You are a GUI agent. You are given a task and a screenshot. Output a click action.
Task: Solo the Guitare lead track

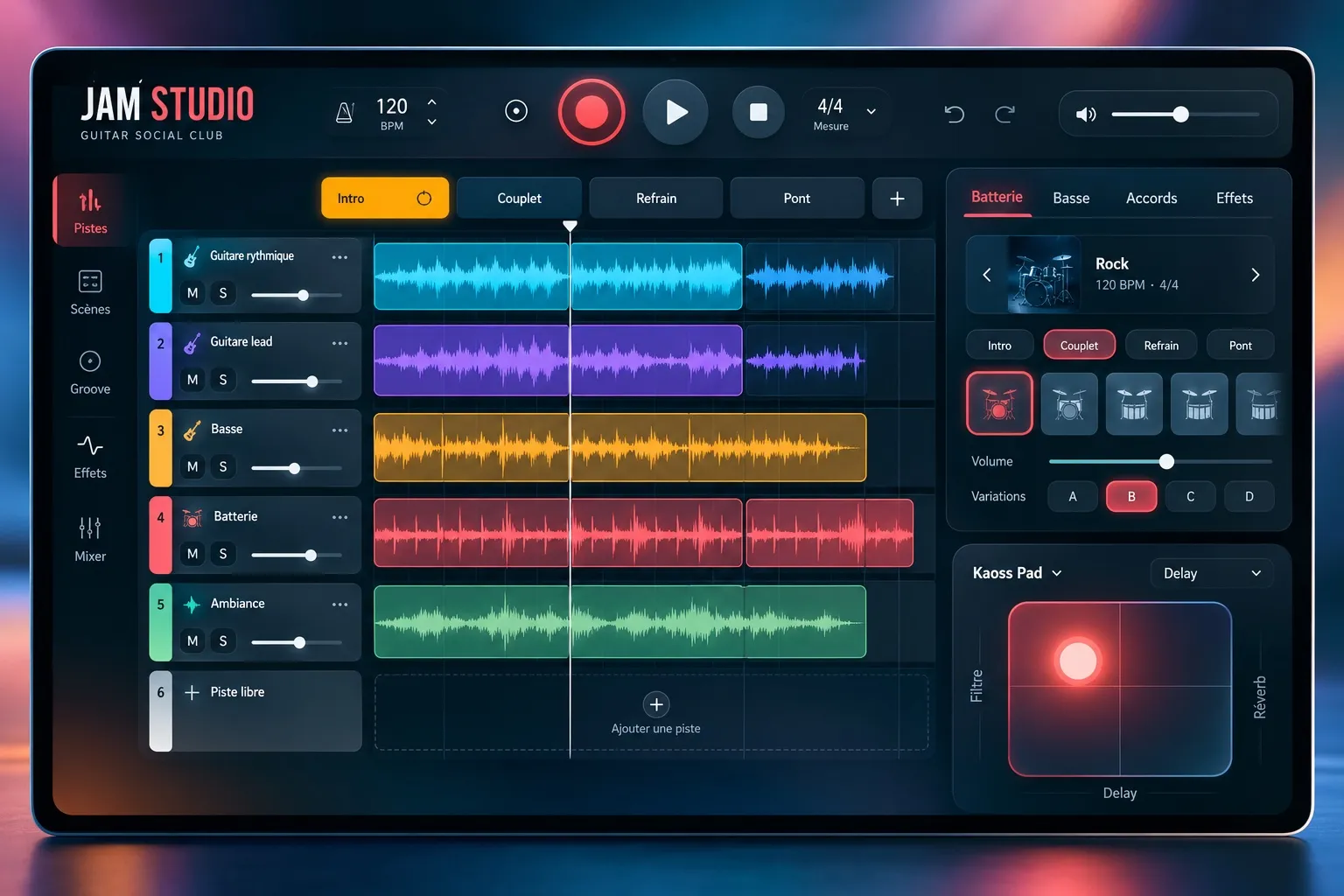(x=223, y=380)
